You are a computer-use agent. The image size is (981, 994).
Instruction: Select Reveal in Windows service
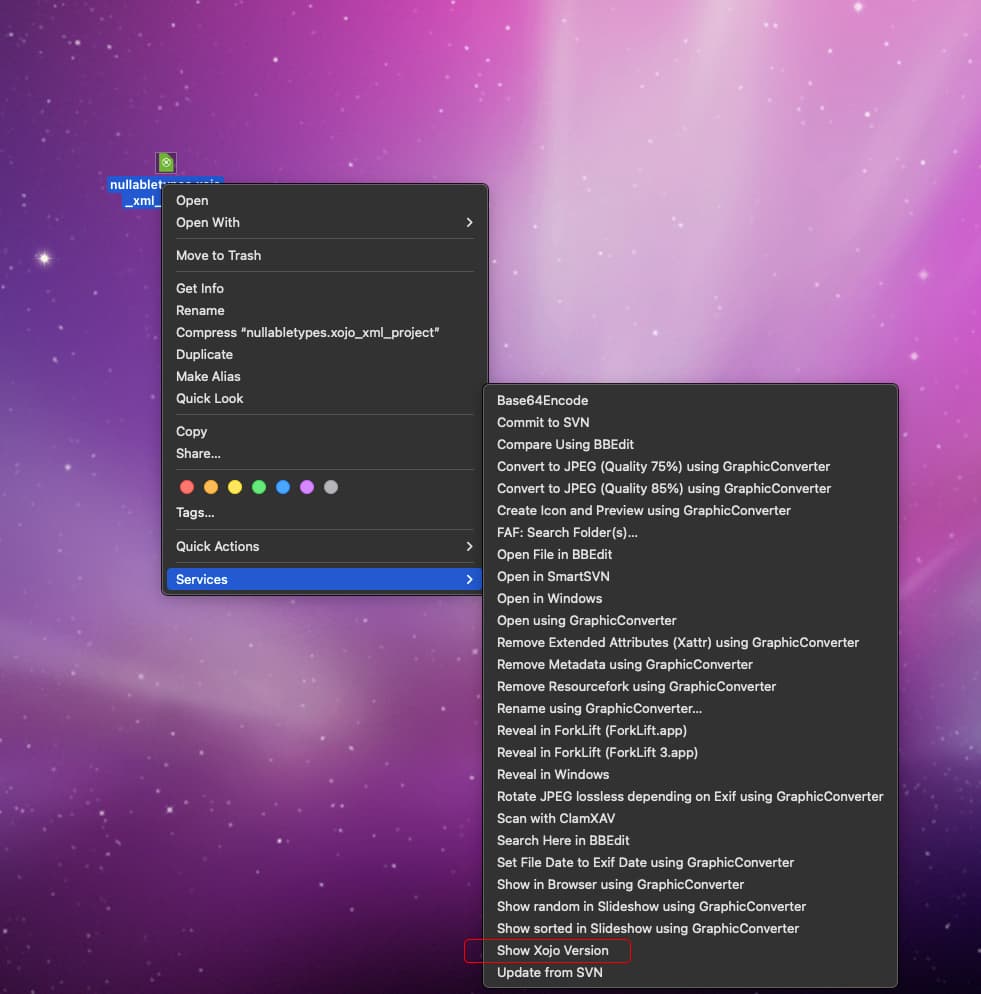(690, 775)
